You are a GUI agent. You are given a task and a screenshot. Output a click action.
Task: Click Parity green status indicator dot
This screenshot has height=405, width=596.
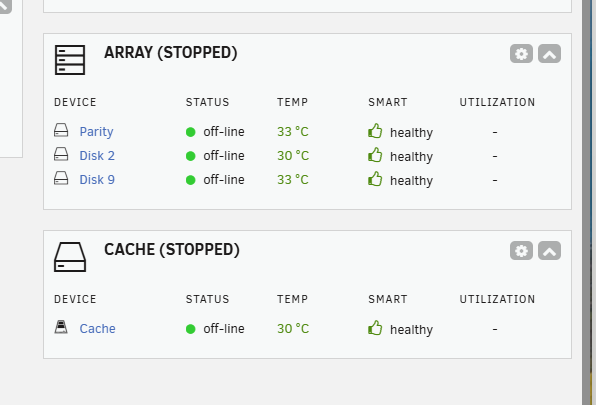coord(190,132)
